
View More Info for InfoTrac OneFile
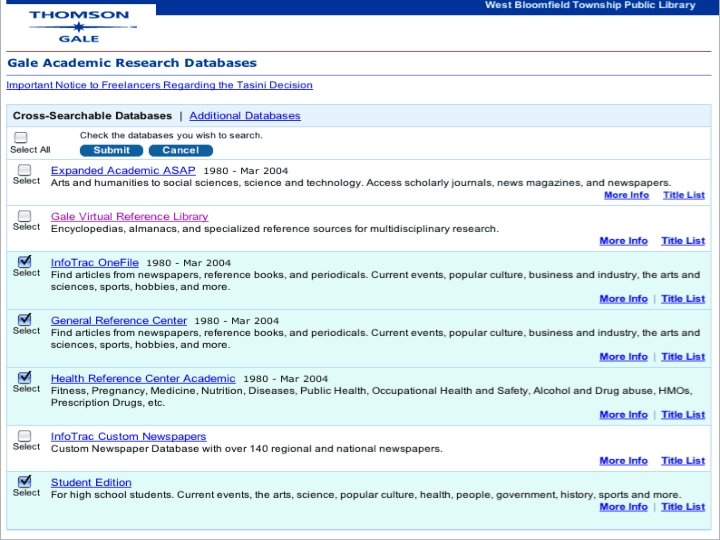tap(624, 298)
